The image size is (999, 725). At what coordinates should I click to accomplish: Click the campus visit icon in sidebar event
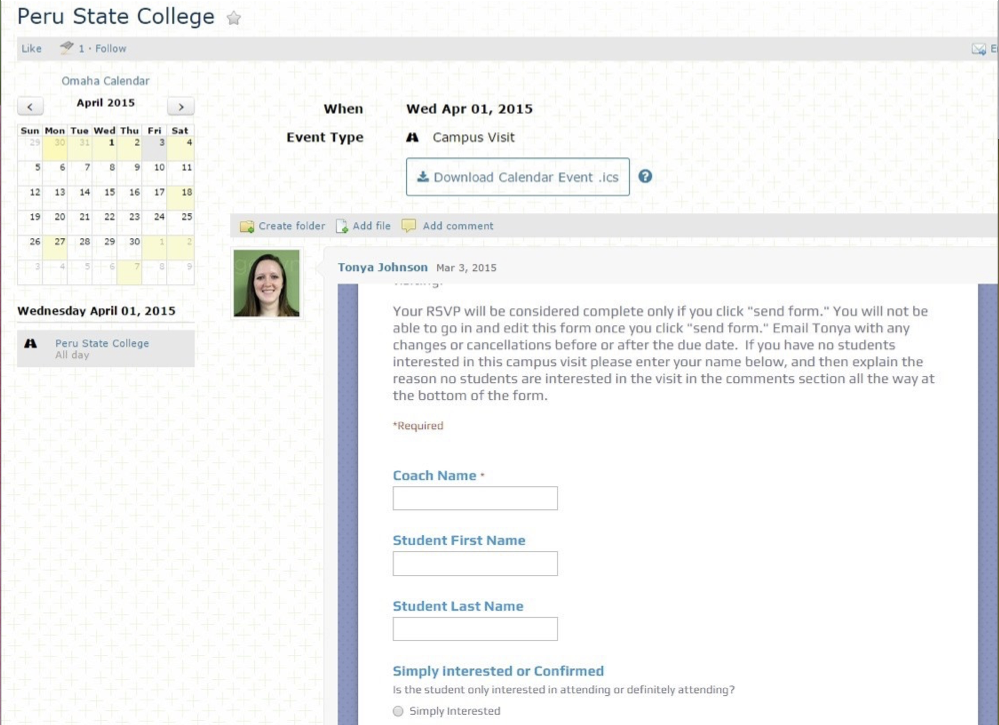[31, 343]
